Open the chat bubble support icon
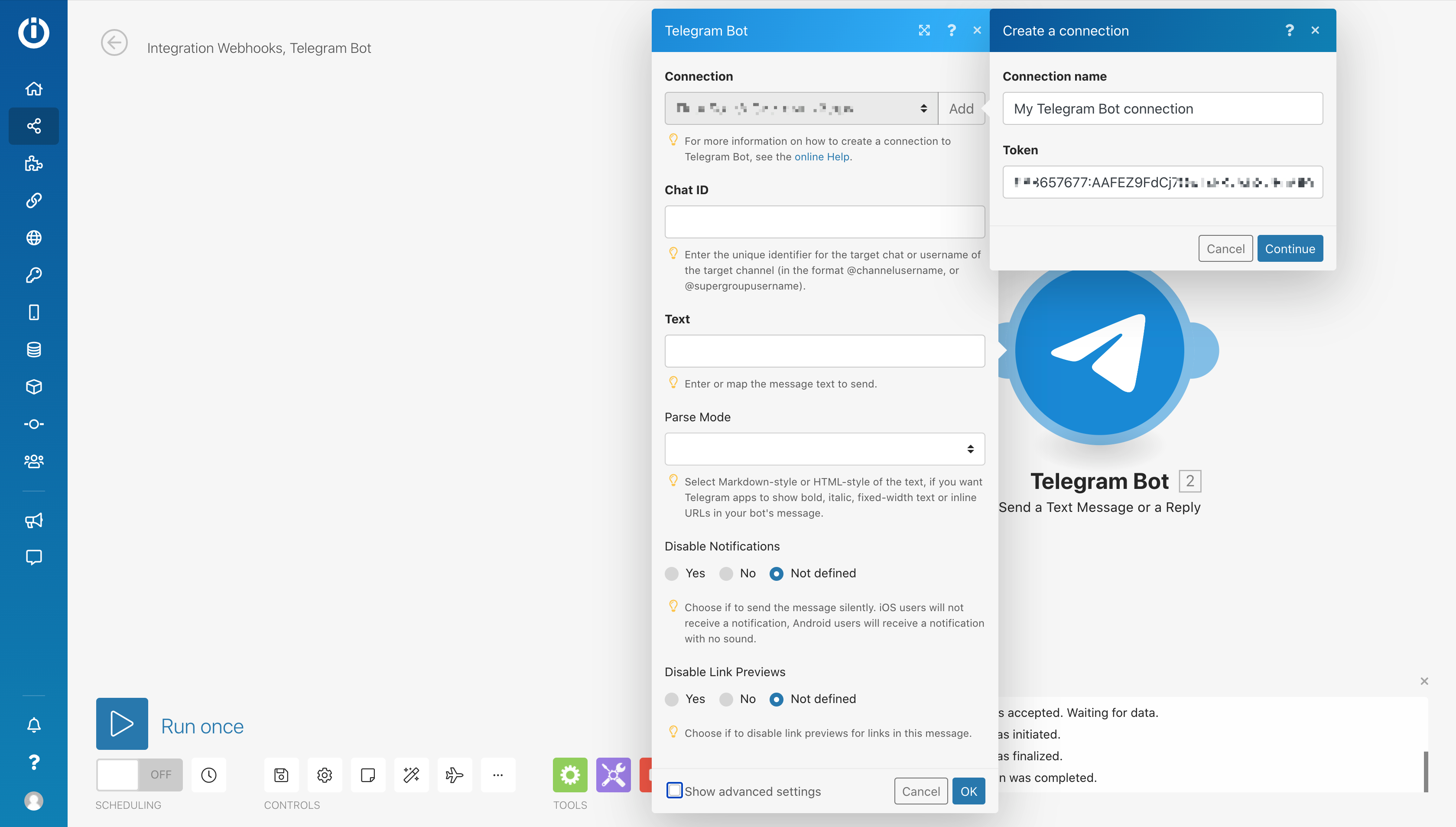 point(33,557)
